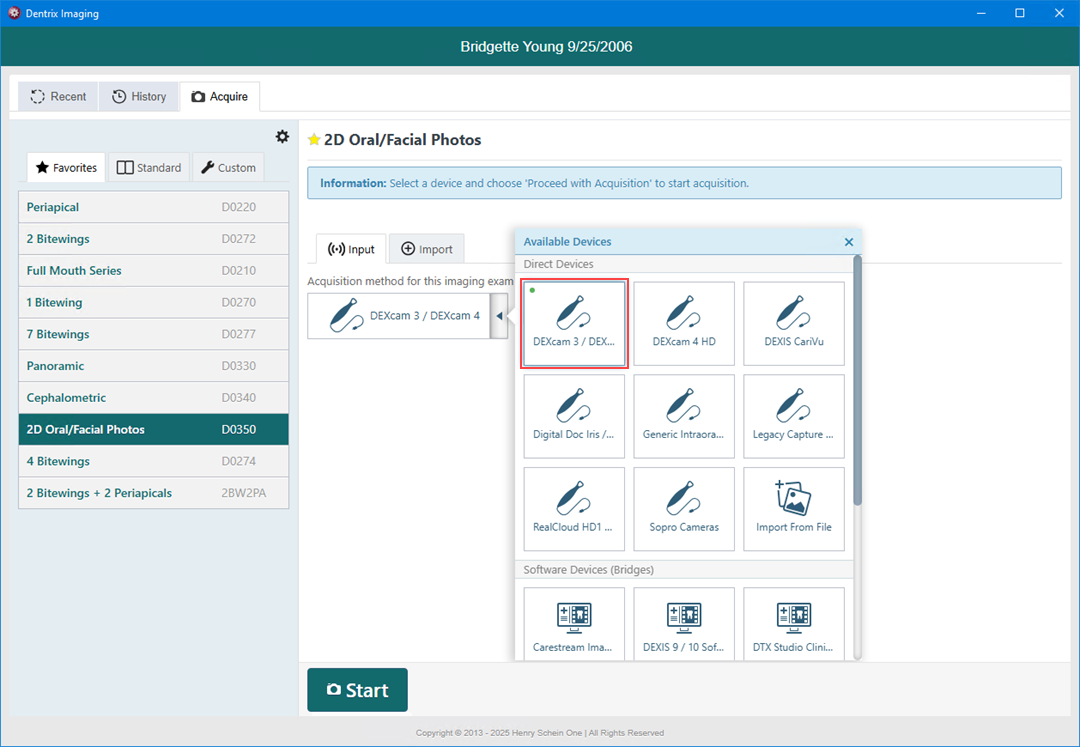This screenshot has height=747, width=1080.
Task: Open the acquisition settings gear
Action: 282,137
